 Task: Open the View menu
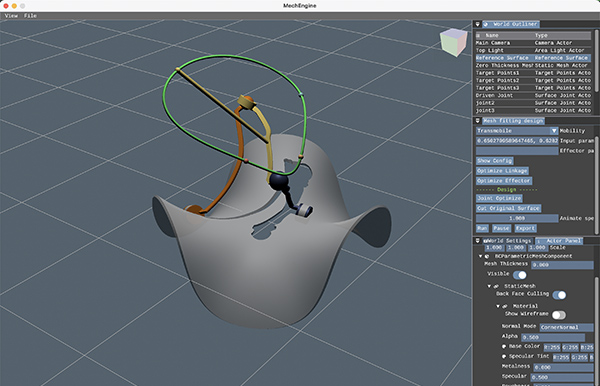point(11,16)
